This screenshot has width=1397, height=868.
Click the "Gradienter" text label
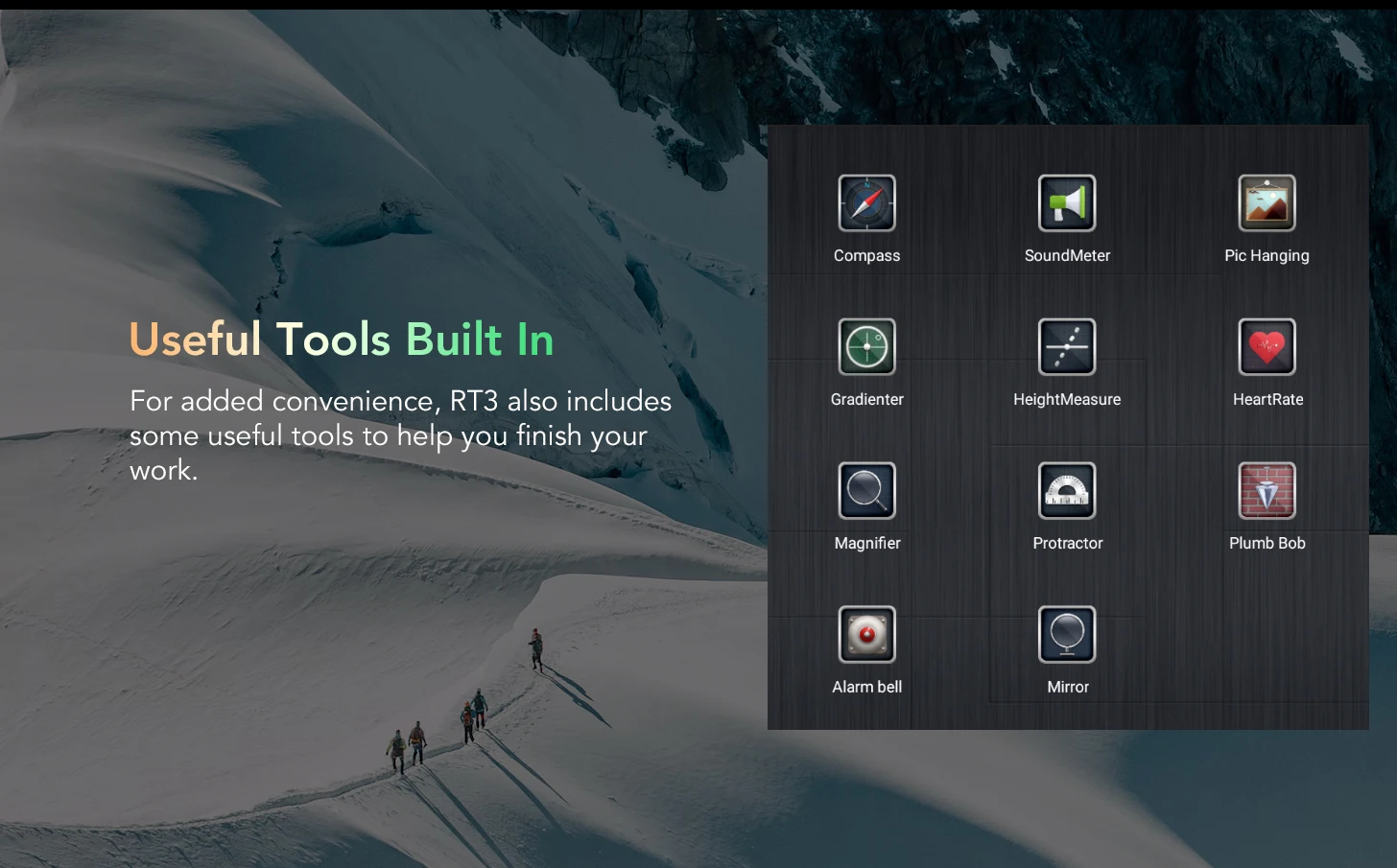866,400
